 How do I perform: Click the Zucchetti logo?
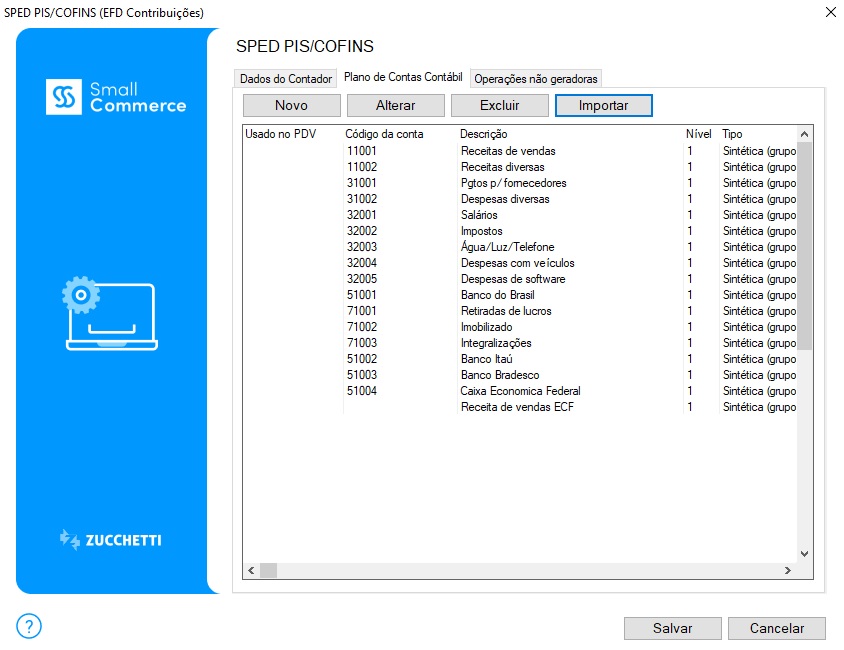[110, 540]
